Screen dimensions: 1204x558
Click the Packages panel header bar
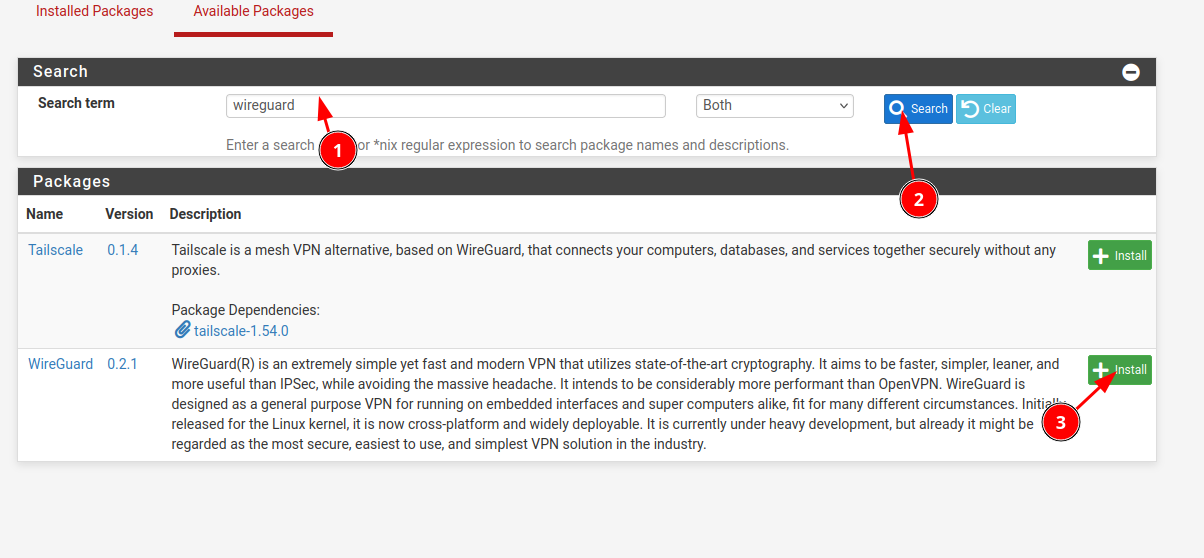tap(586, 182)
